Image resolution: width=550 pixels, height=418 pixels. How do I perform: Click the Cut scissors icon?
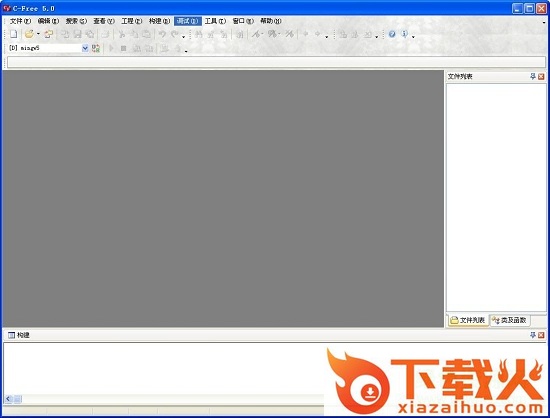point(122,34)
